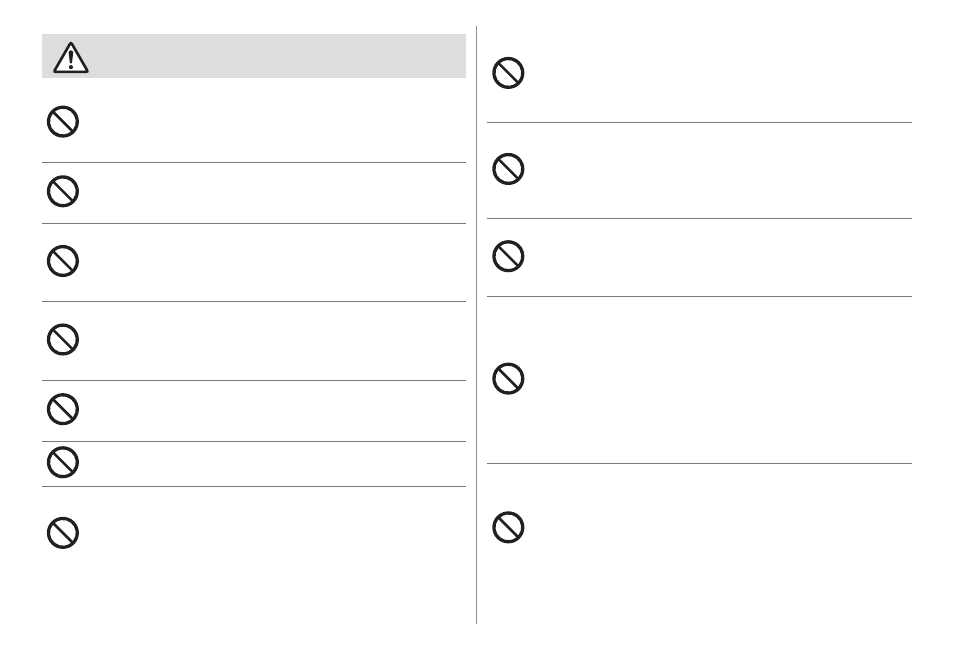Click the separator line under top right prohibition icon
This screenshot has width=954, height=671.
pos(699,122)
